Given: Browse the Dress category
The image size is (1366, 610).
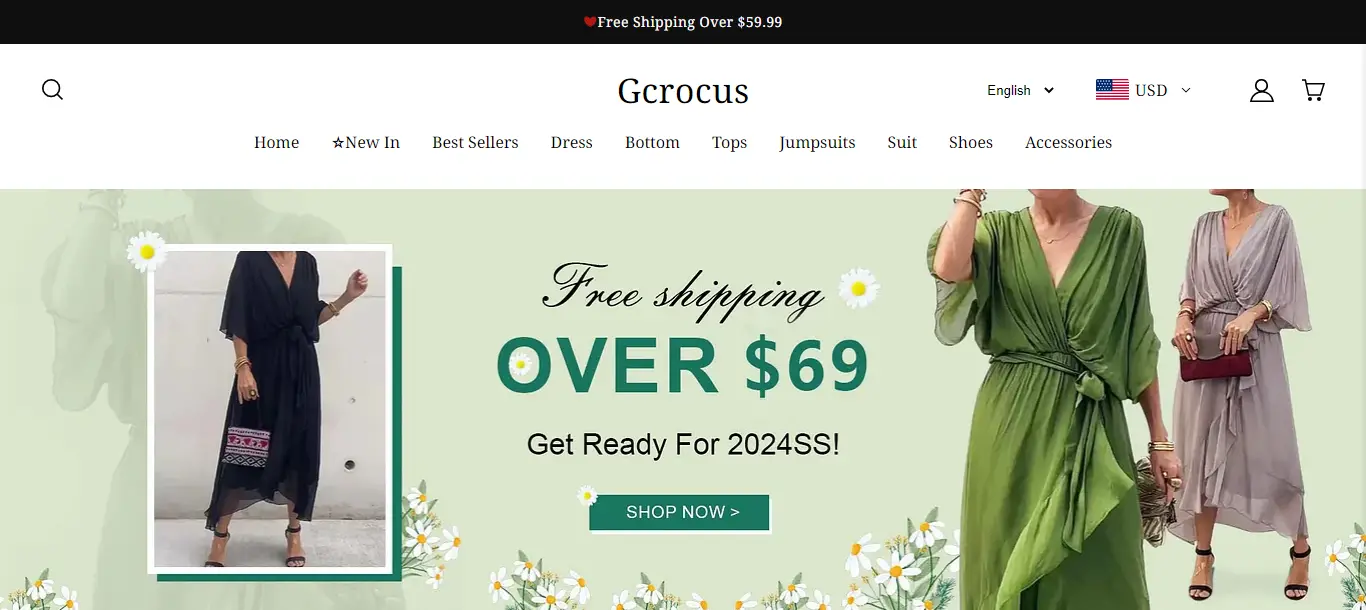Looking at the screenshot, I should [572, 143].
